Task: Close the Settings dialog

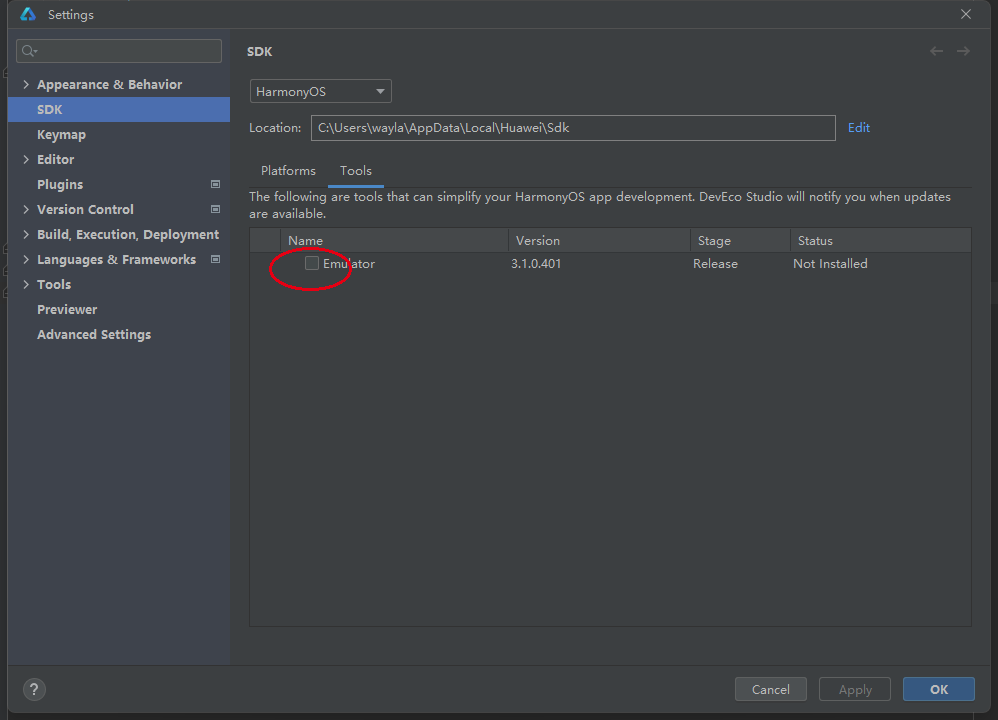Action: (966, 14)
